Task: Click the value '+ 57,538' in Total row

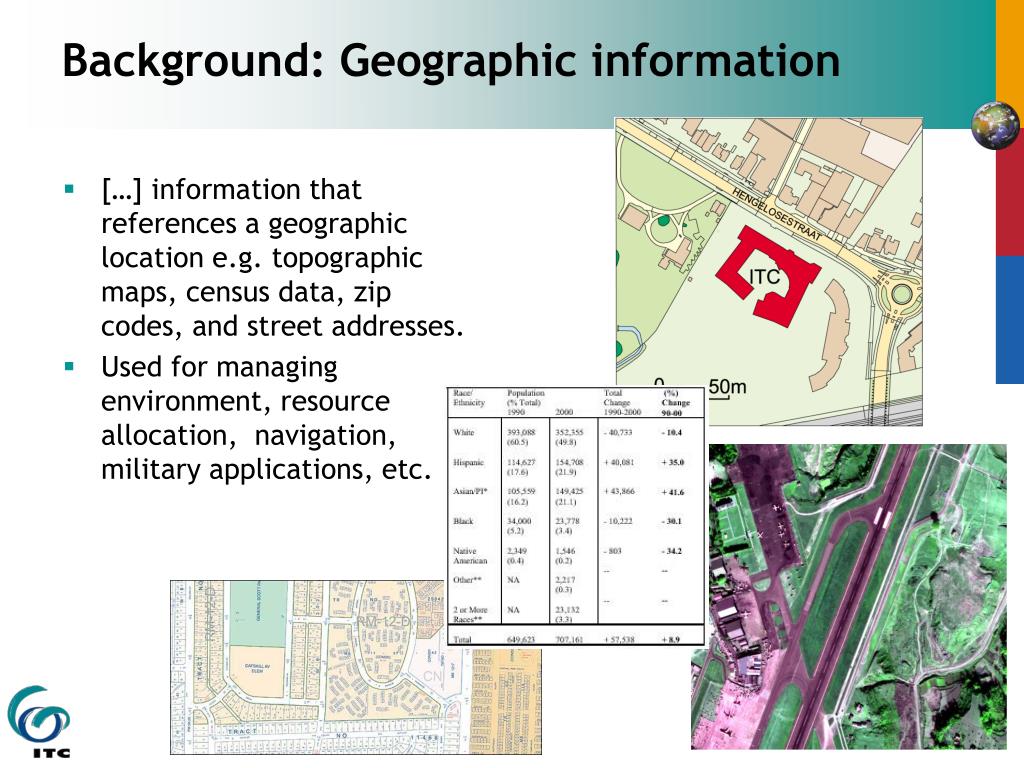Action: [x=618, y=639]
